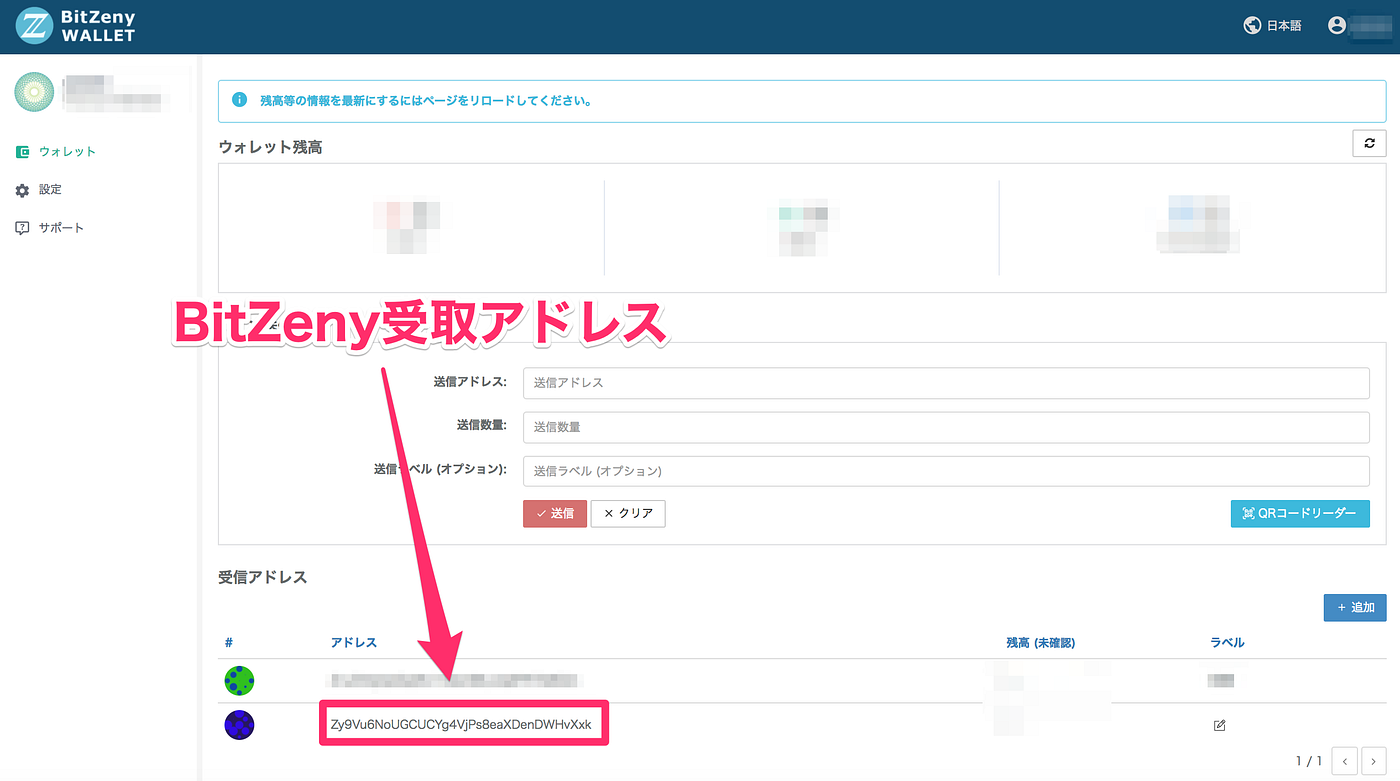Screen dimensions: 1400x781
Task: Click the blue identicon in address list
Action: pyautogui.click(x=239, y=725)
